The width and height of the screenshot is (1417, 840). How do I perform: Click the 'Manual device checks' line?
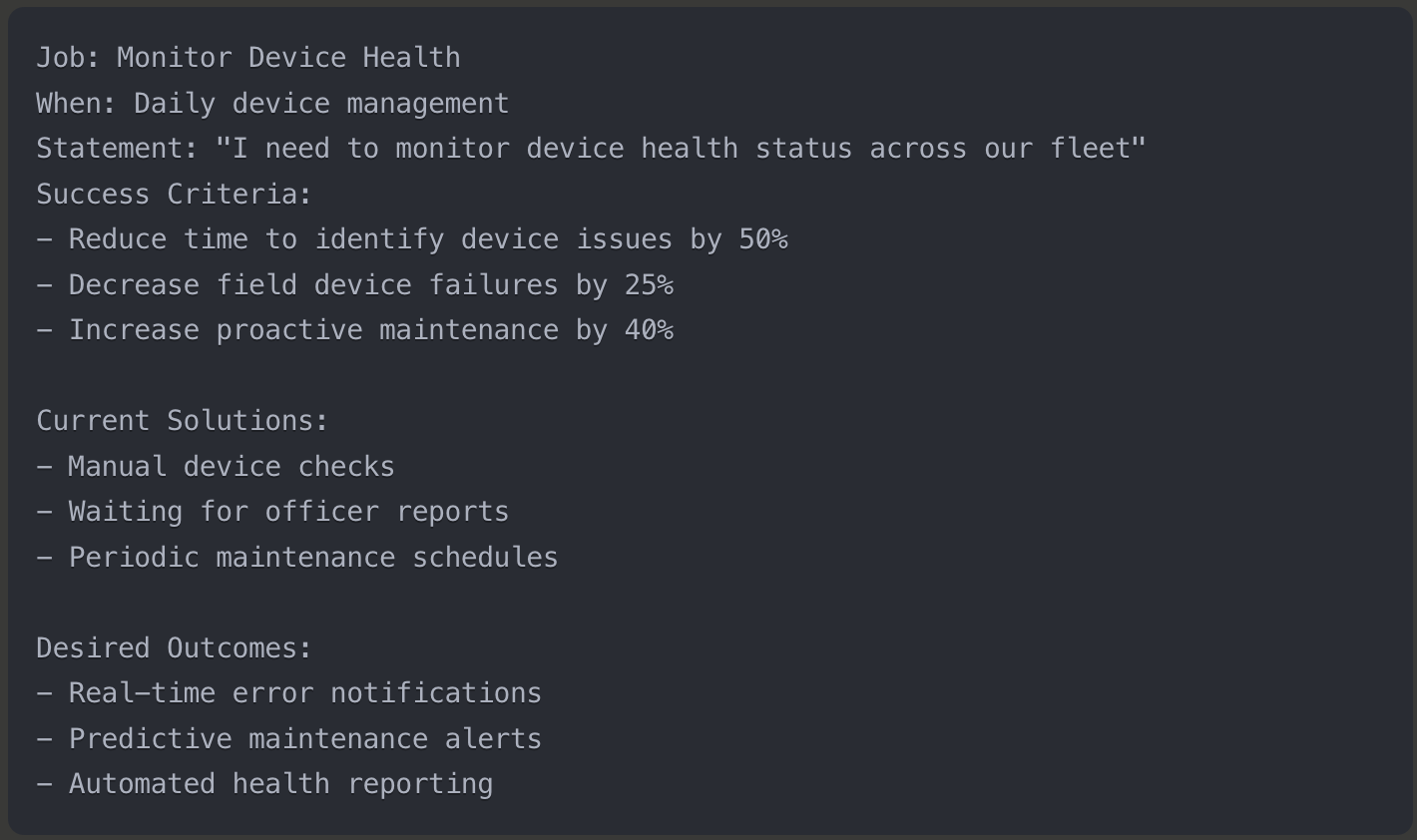(x=216, y=467)
